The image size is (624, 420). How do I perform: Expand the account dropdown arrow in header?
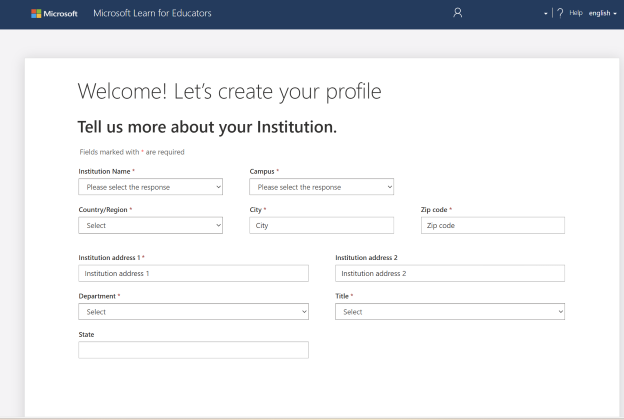click(x=546, y=14)
